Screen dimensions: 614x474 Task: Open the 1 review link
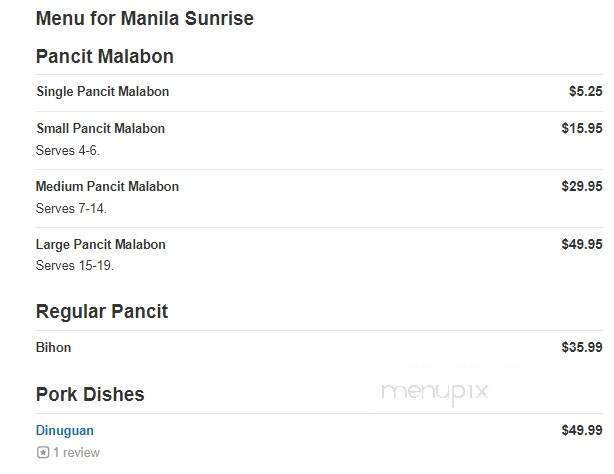pos(76,452)
